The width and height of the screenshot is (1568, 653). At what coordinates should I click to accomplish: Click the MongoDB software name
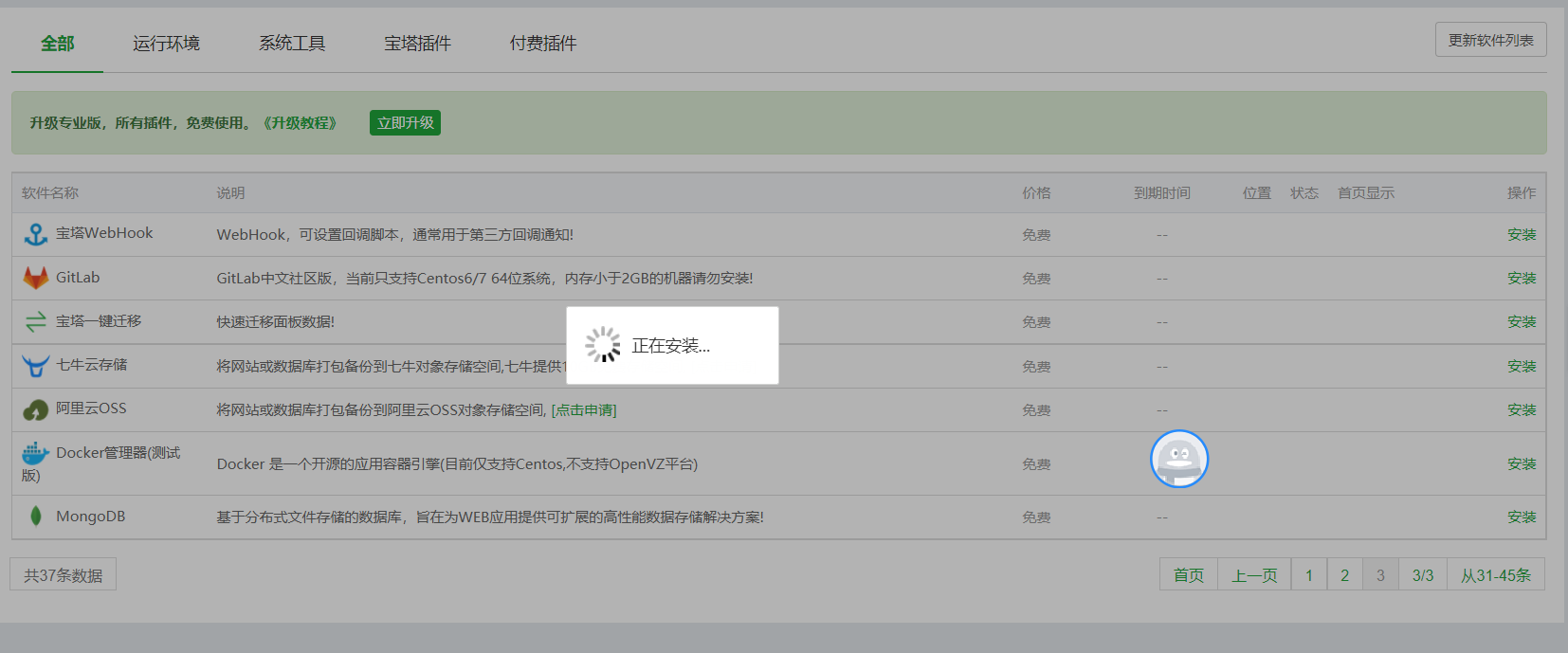pos(90,517)
